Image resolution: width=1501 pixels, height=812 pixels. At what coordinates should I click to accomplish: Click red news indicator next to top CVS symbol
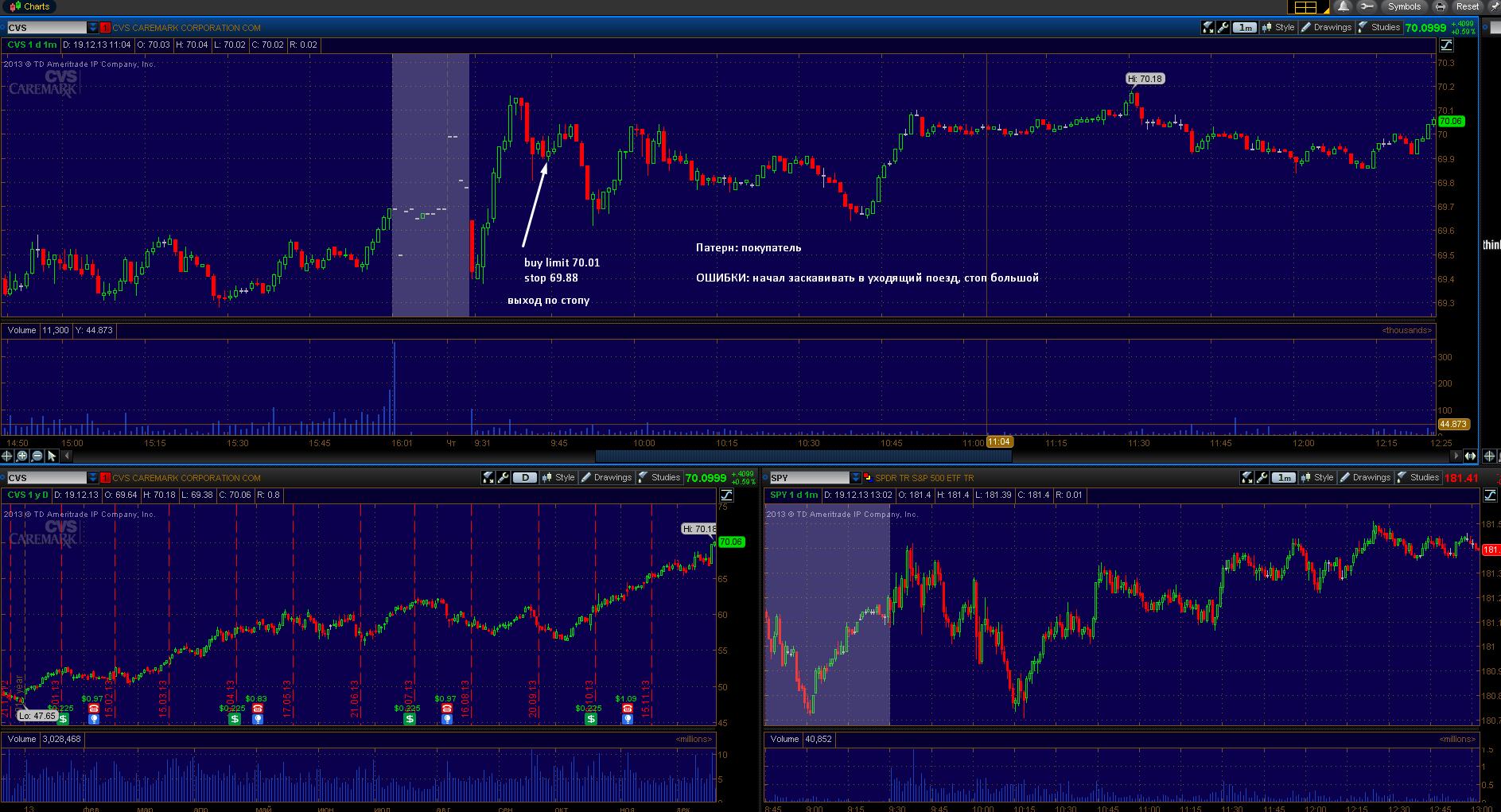pos(105,28)
